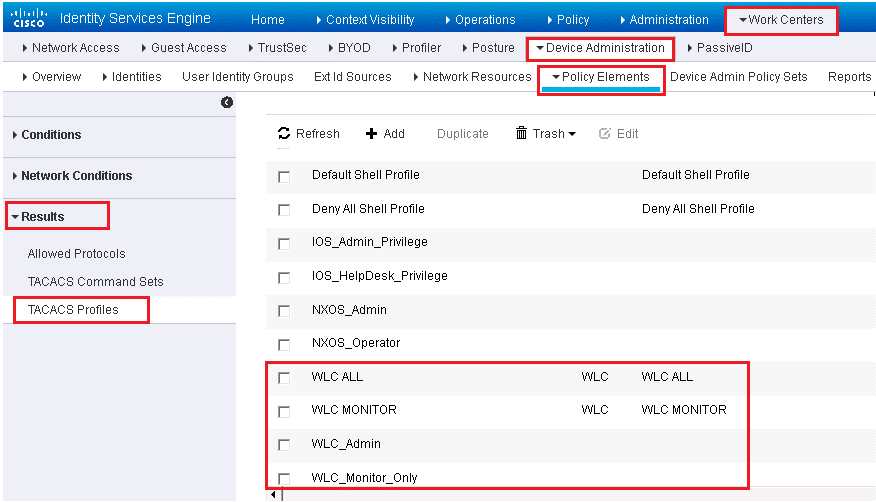
Task: Open the Device Administration submenu
Action: [601, 47]
